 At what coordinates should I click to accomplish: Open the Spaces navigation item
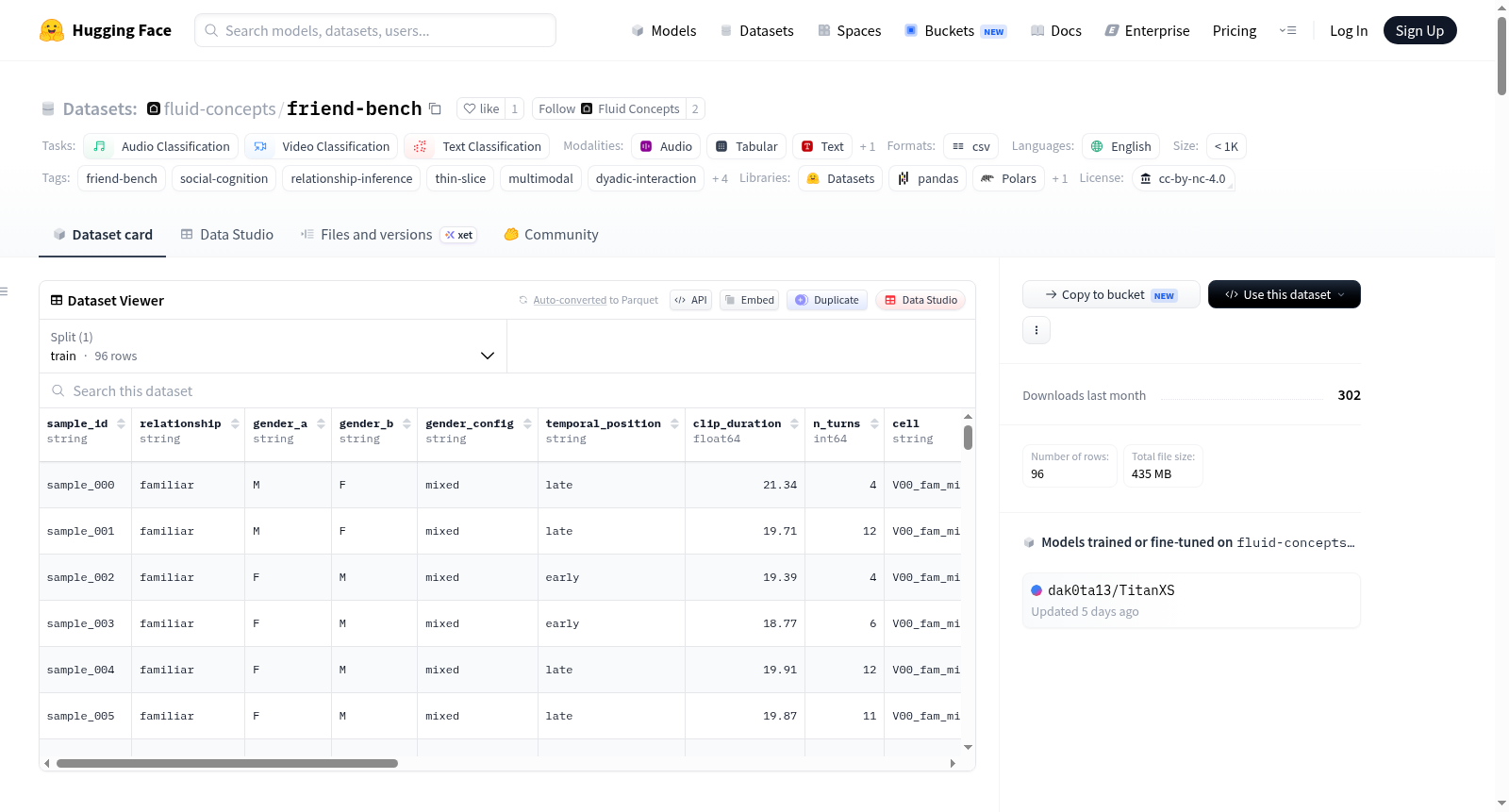[x=849, y=30]
